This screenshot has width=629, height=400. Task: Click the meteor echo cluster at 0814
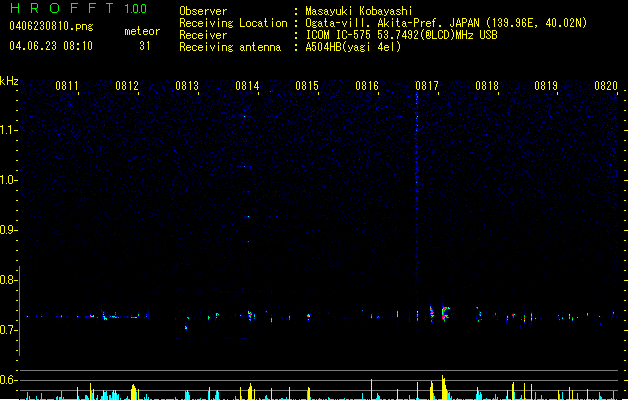coord(251,315)
